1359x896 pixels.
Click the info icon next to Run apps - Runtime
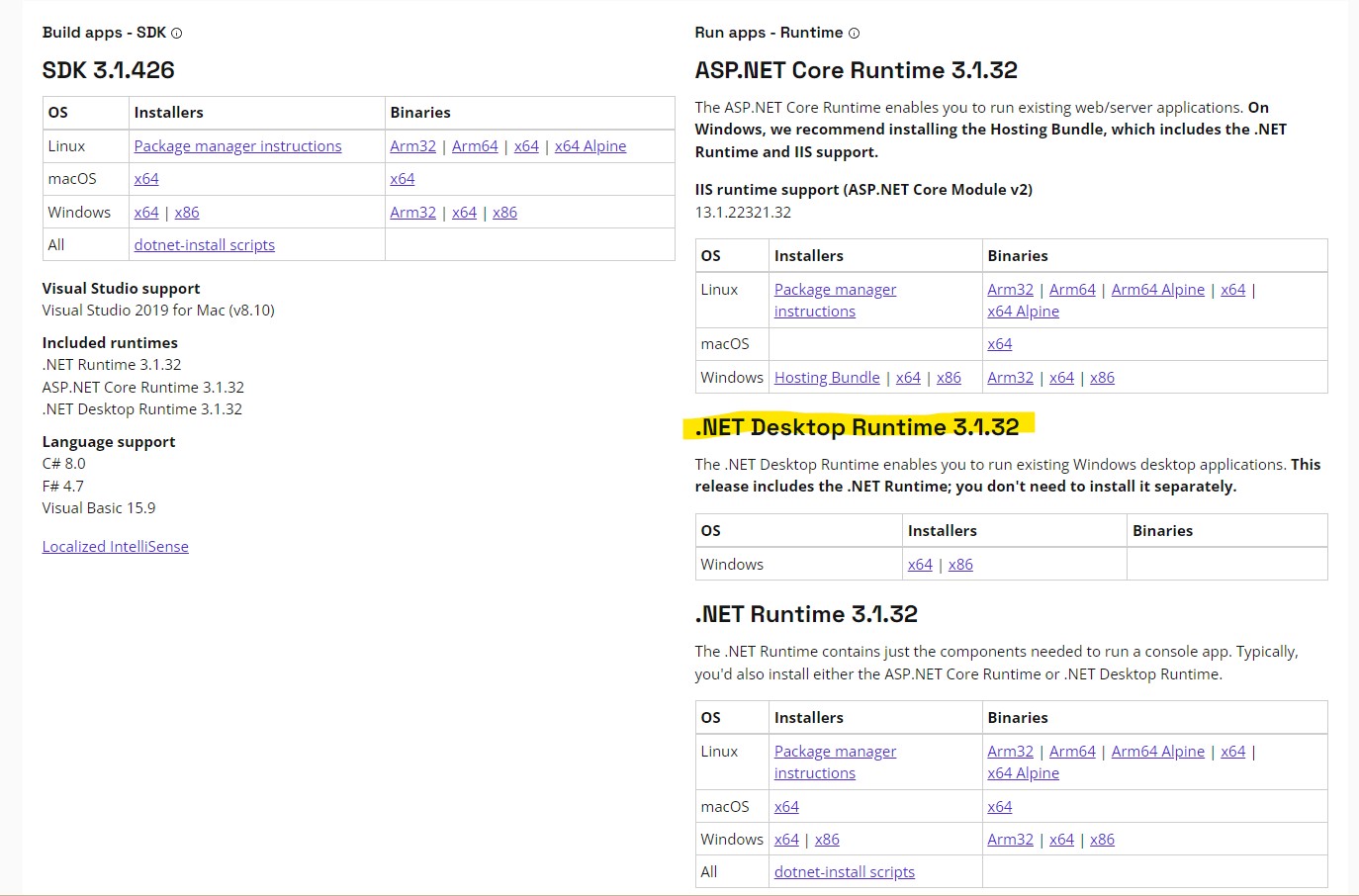pyautogui.click(x=855, y=34)
